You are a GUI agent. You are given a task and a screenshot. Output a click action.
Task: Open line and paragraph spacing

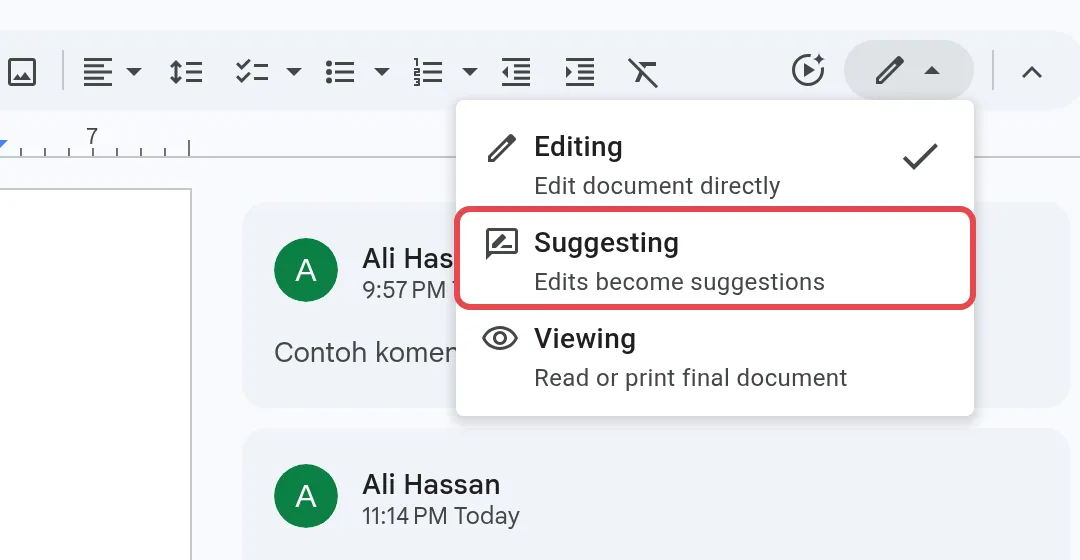(186, 72)
